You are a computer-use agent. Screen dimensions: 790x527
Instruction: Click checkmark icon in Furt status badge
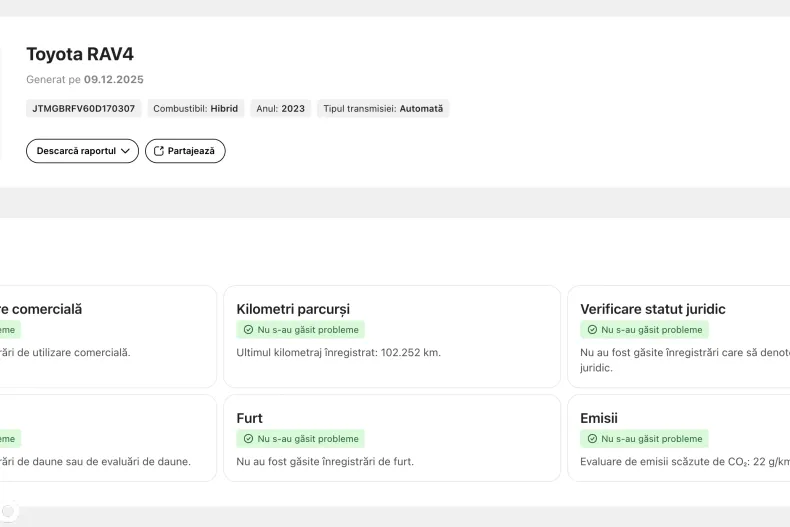(x=249, y=438)
